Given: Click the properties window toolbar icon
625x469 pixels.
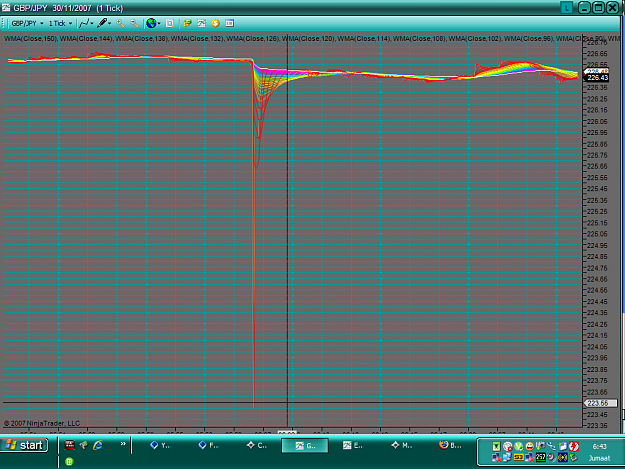Looking at the screenshot, I should click(x=230, y=24).
